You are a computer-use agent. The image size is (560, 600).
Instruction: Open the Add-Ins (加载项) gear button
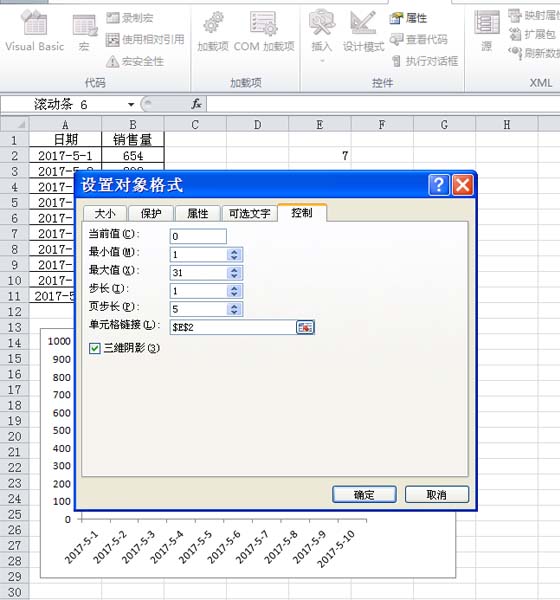[213, 31]
